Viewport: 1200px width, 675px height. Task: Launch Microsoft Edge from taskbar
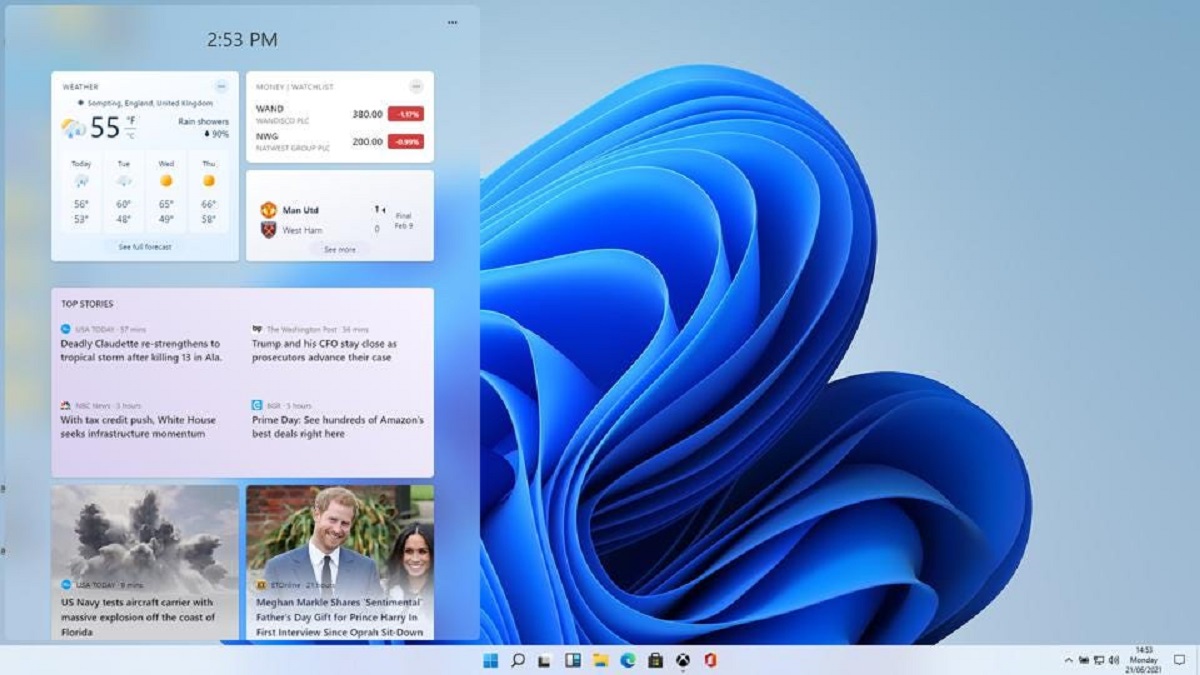coord(628,660)
